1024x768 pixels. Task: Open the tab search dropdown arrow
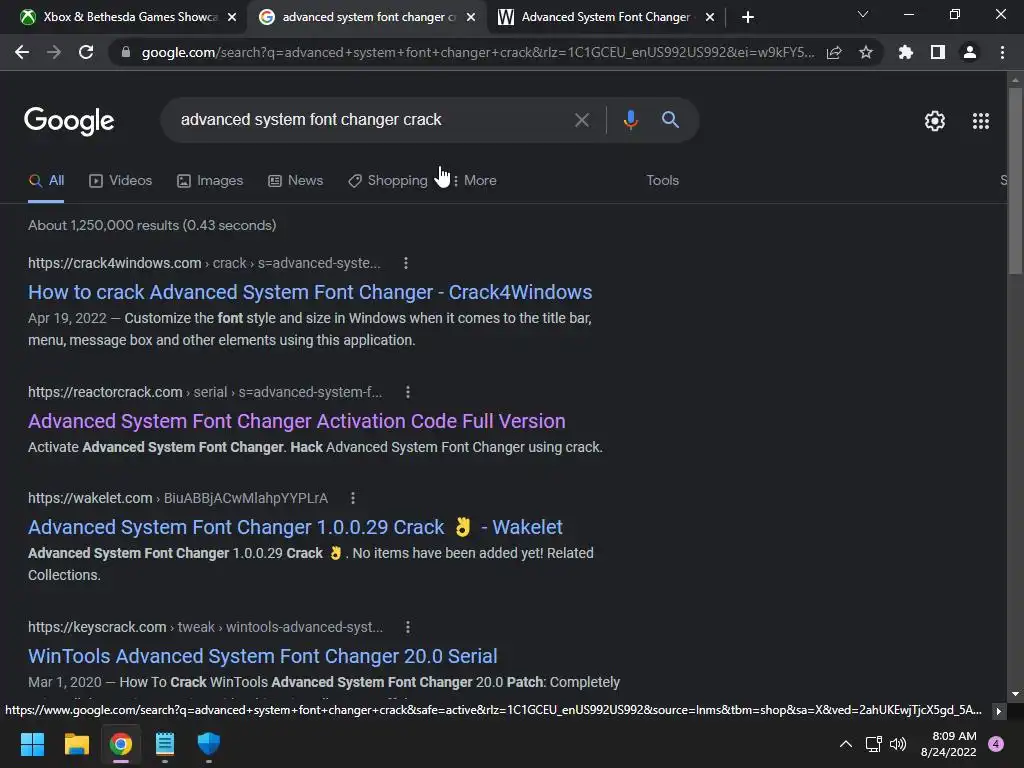tap(863, 14)
